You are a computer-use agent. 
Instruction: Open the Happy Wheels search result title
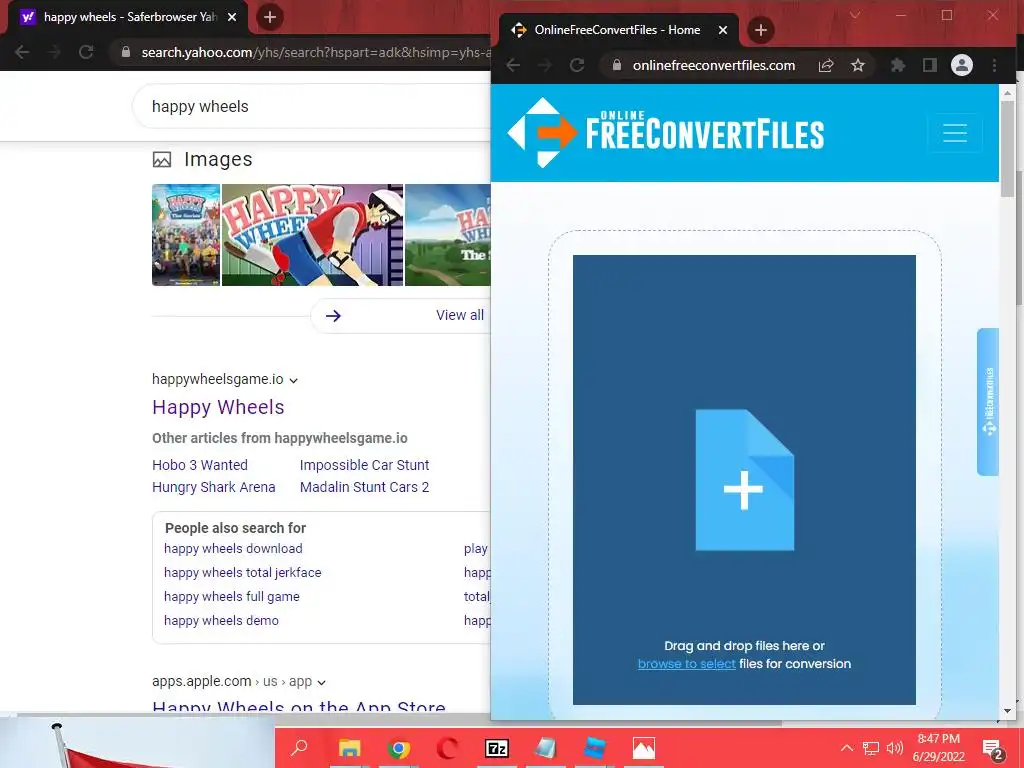(218, 407)
